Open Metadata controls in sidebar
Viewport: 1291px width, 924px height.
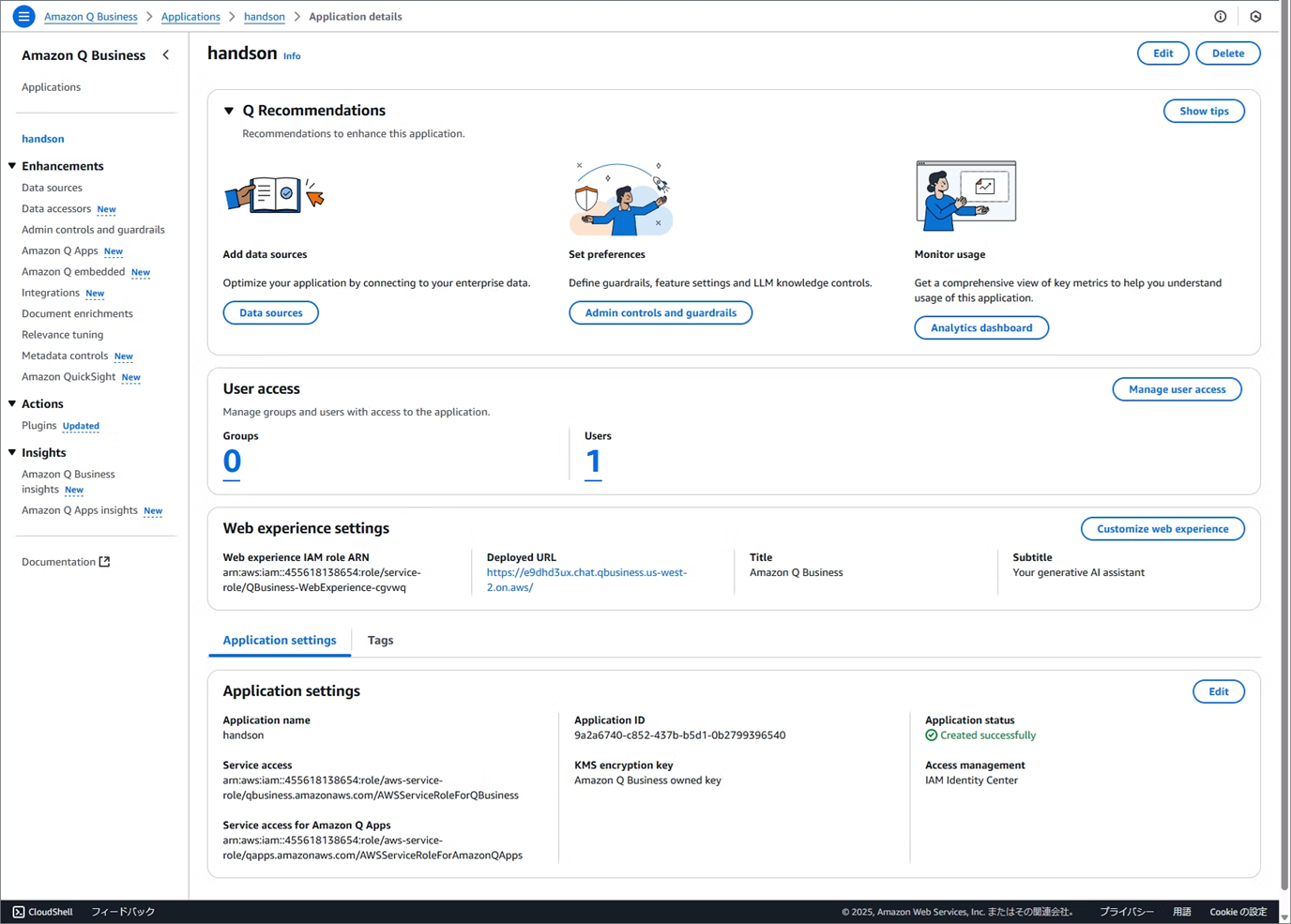(x=65, y=356)
